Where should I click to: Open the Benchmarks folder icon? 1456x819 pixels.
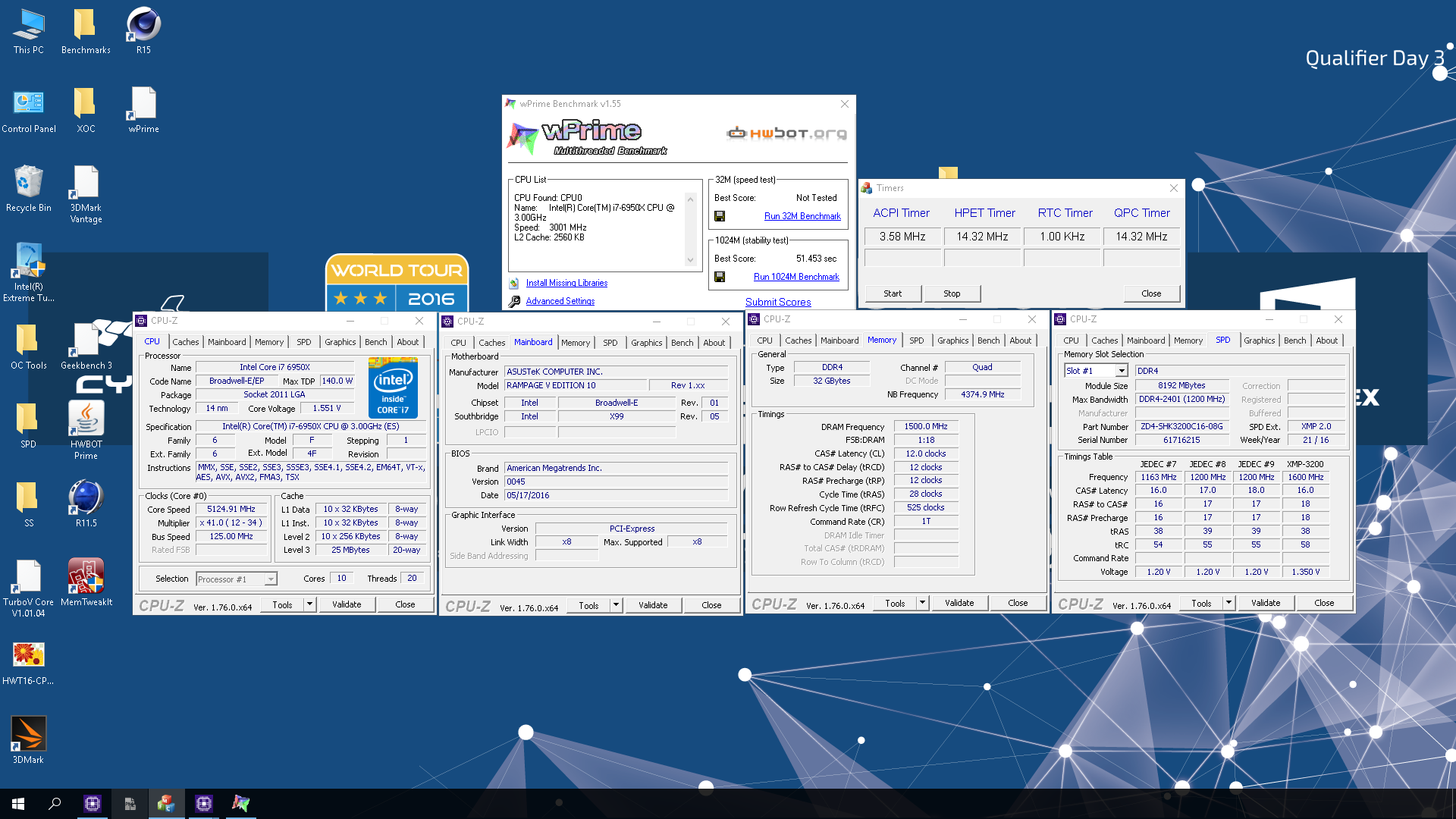pos(86,32)
